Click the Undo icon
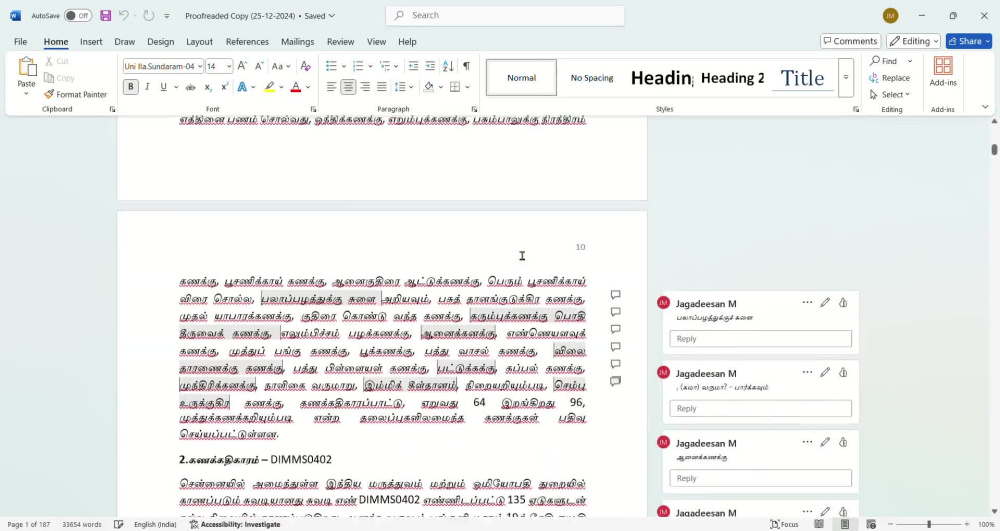The width and height of the screenshot is (1000, 531). coord(124,16)
